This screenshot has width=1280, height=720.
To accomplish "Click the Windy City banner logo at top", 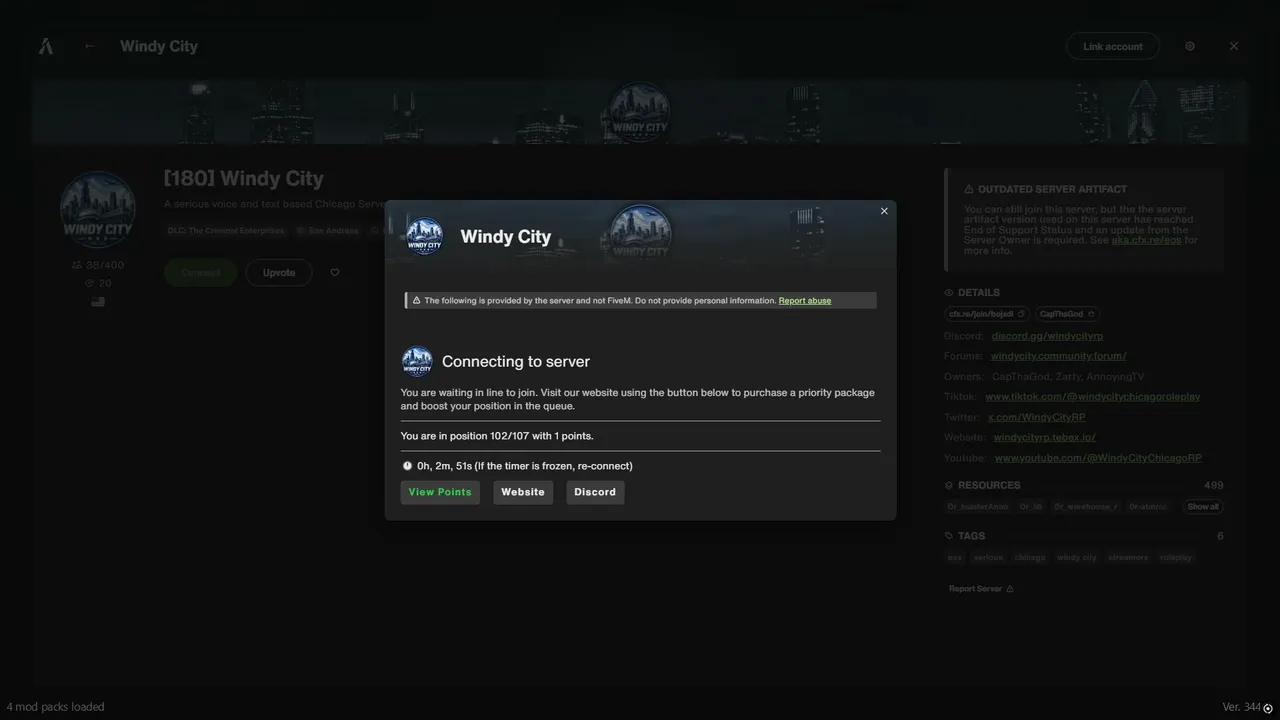I will coord(640,112).
